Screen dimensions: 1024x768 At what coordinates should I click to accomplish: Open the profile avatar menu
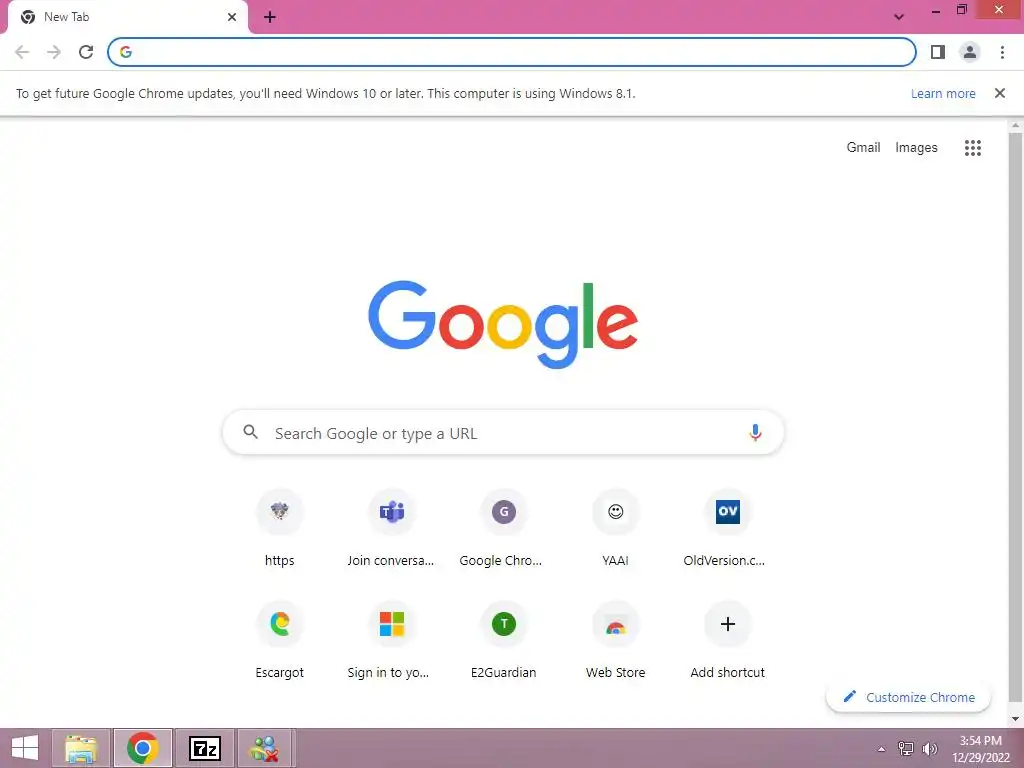[970, 52]
